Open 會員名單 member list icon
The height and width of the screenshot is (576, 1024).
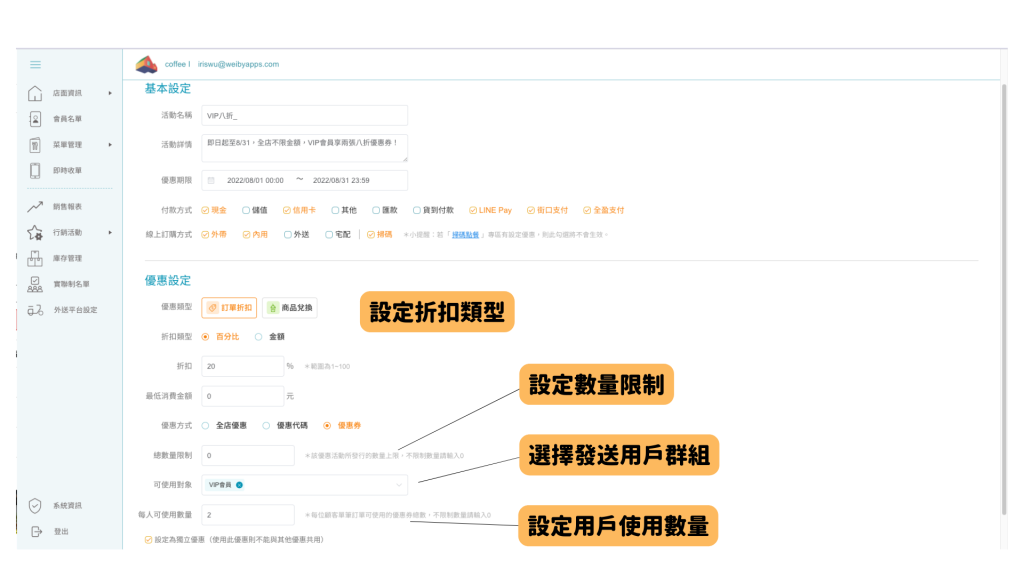point(35,118)
